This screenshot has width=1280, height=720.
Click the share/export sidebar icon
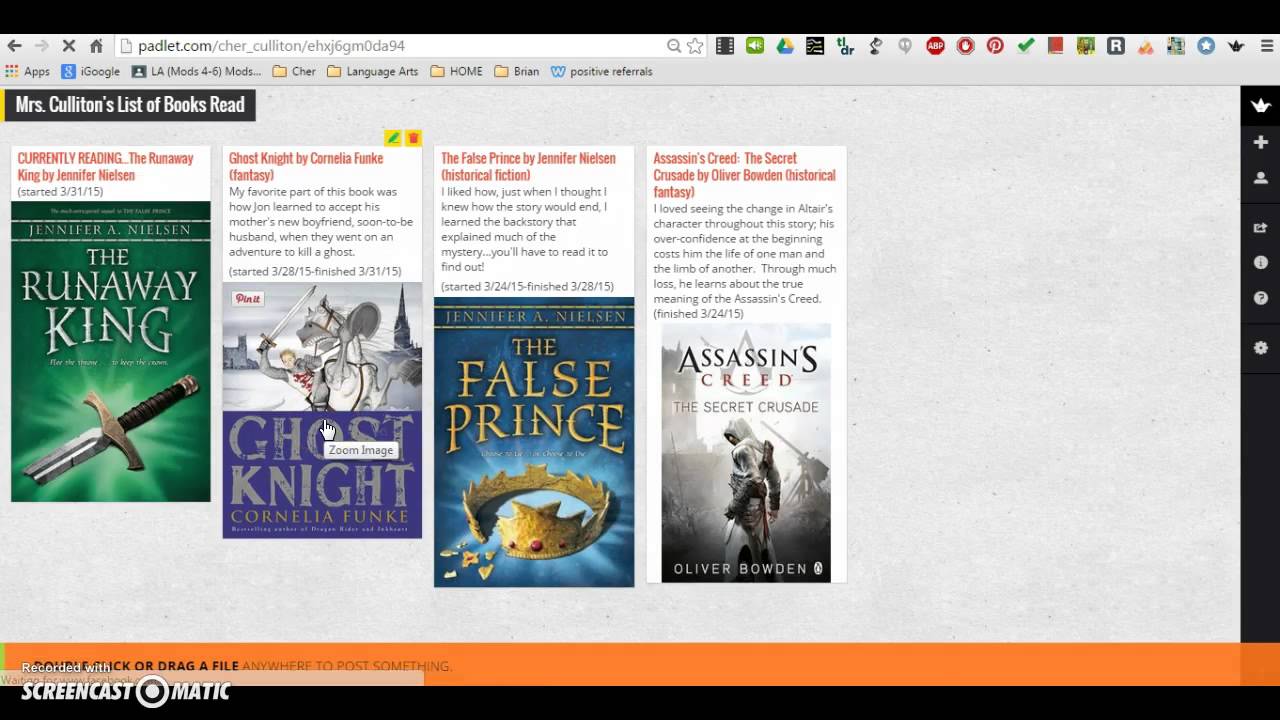[1261, 228]
